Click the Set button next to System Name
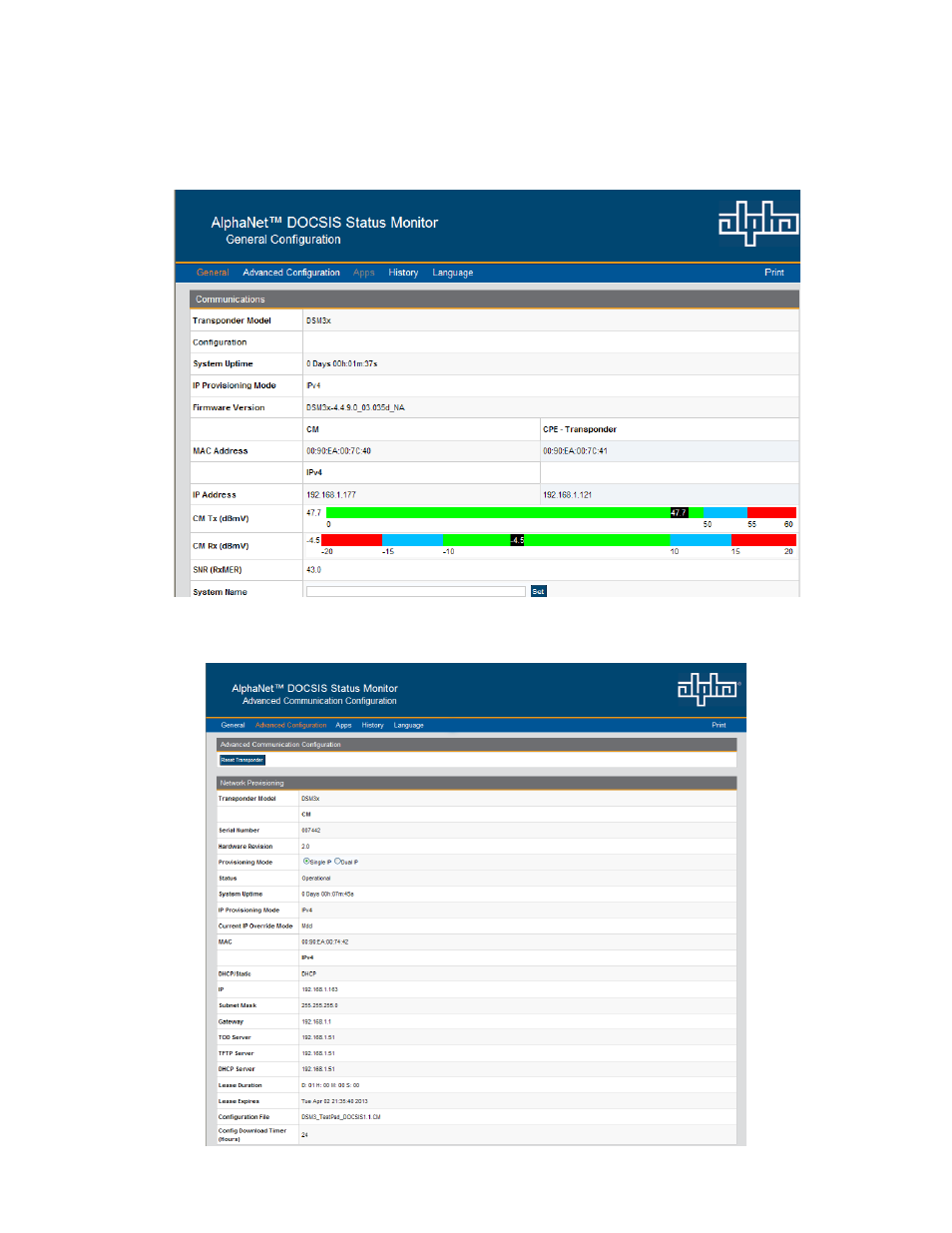This screenshot has width=952, height=1233. pos(539,591)
